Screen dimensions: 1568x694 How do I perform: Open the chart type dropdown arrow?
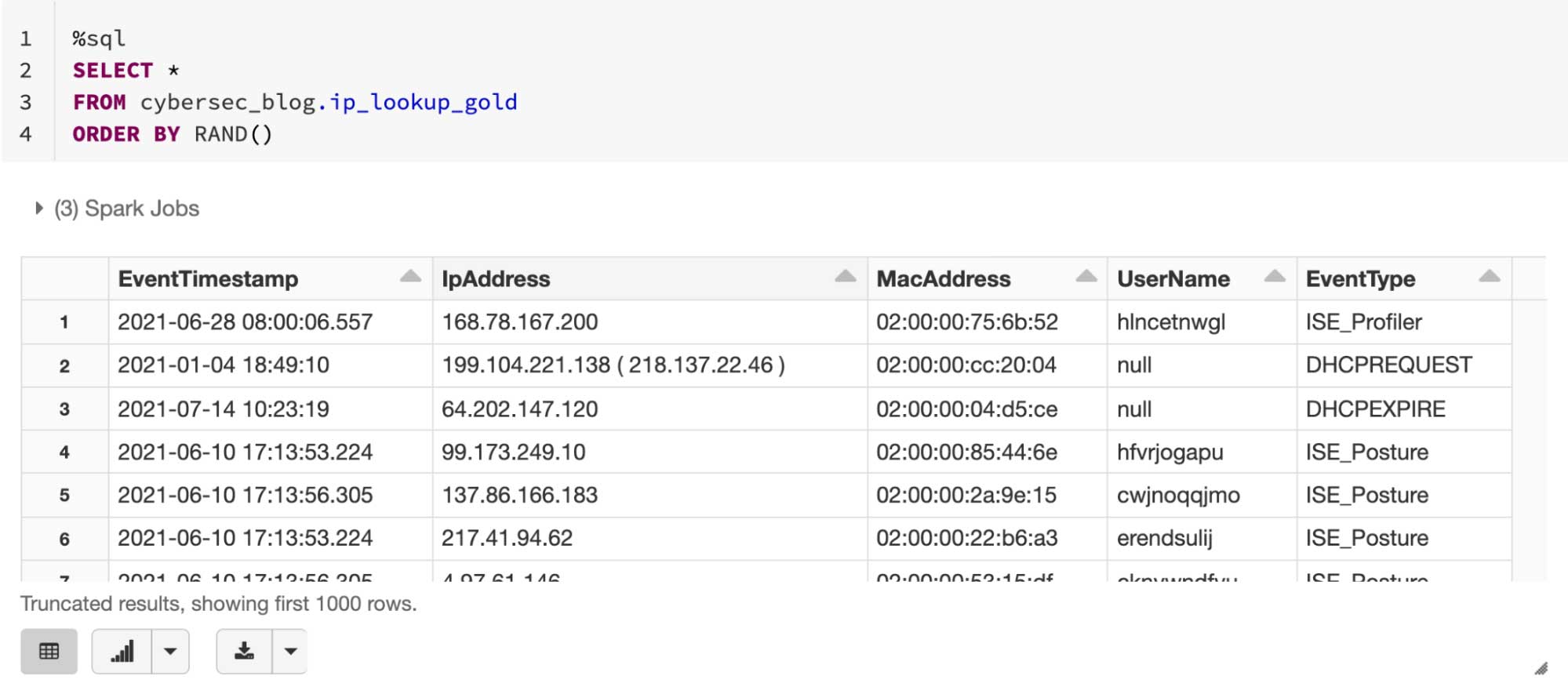(x=170, y=652)
